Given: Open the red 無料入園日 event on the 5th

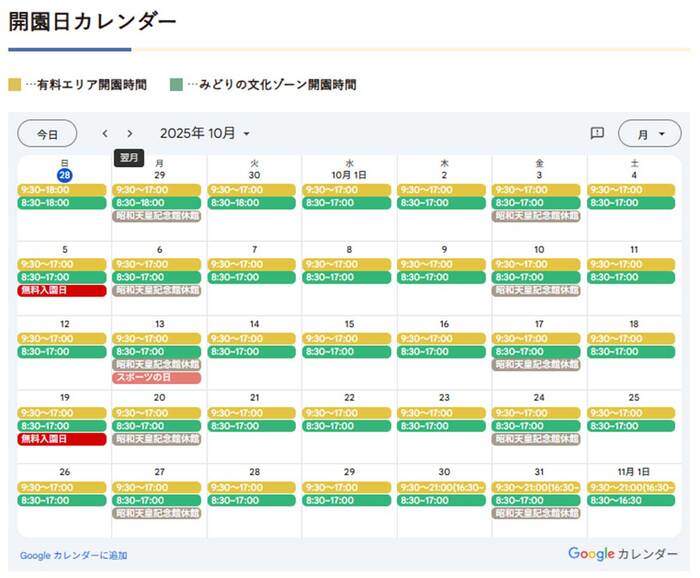Looking at the screenshot, I should click(x=62, y=290).
